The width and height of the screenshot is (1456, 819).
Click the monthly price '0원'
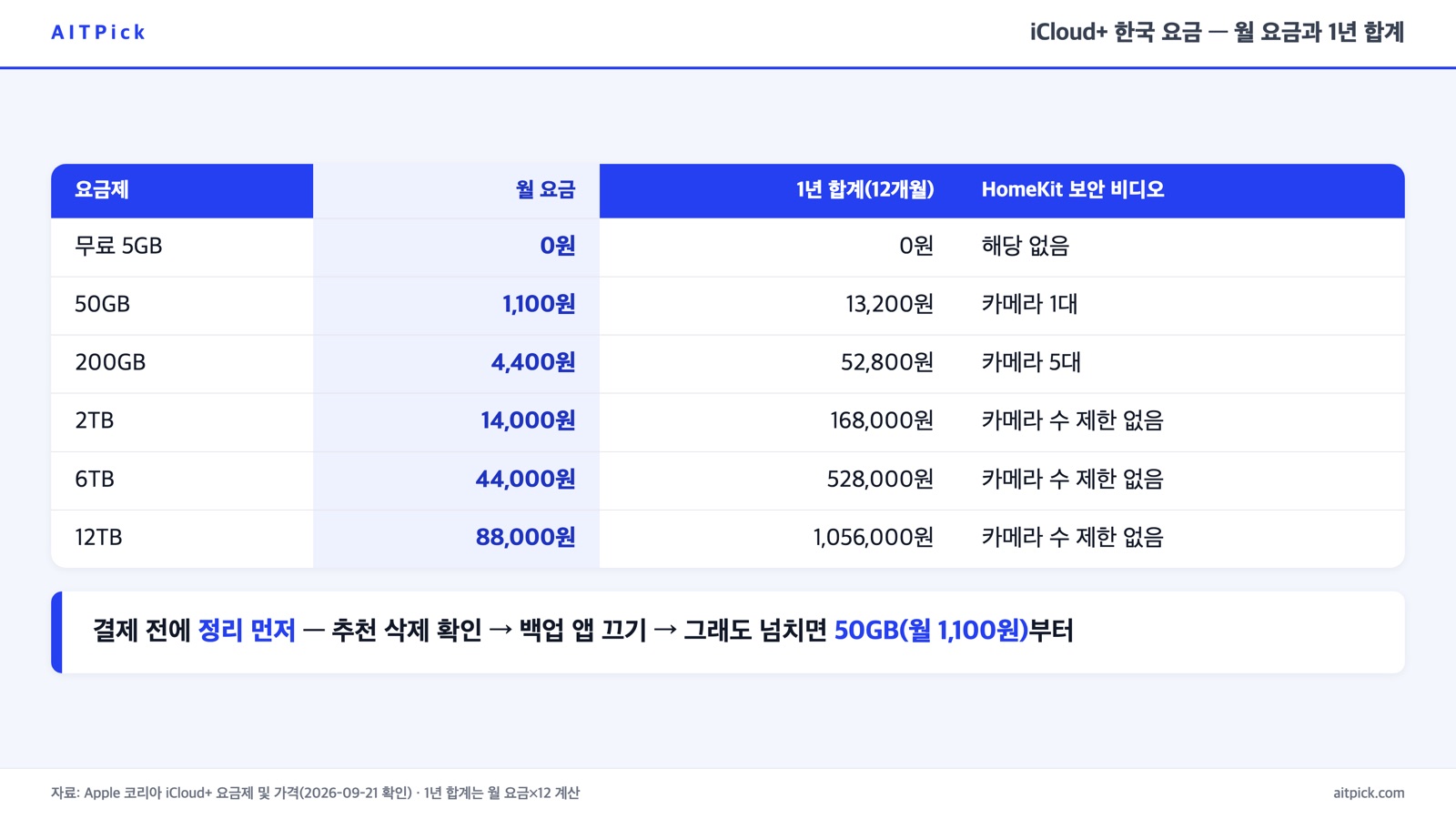[x=558, y=246]
